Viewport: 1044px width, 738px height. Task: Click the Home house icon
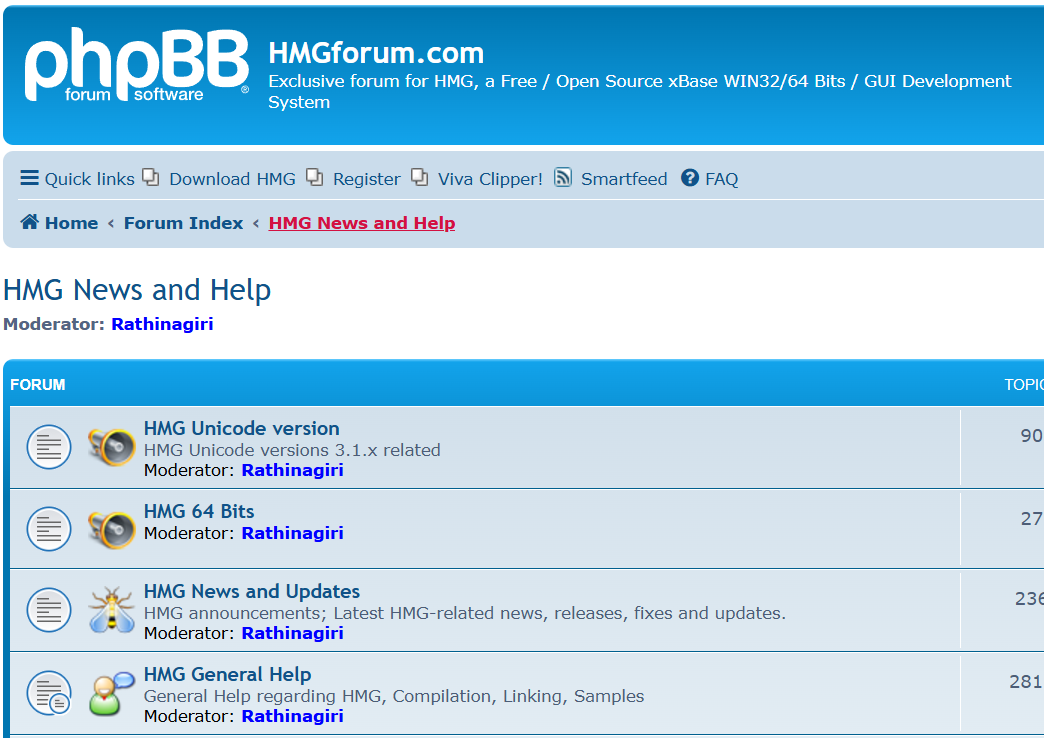click(29, 222)
